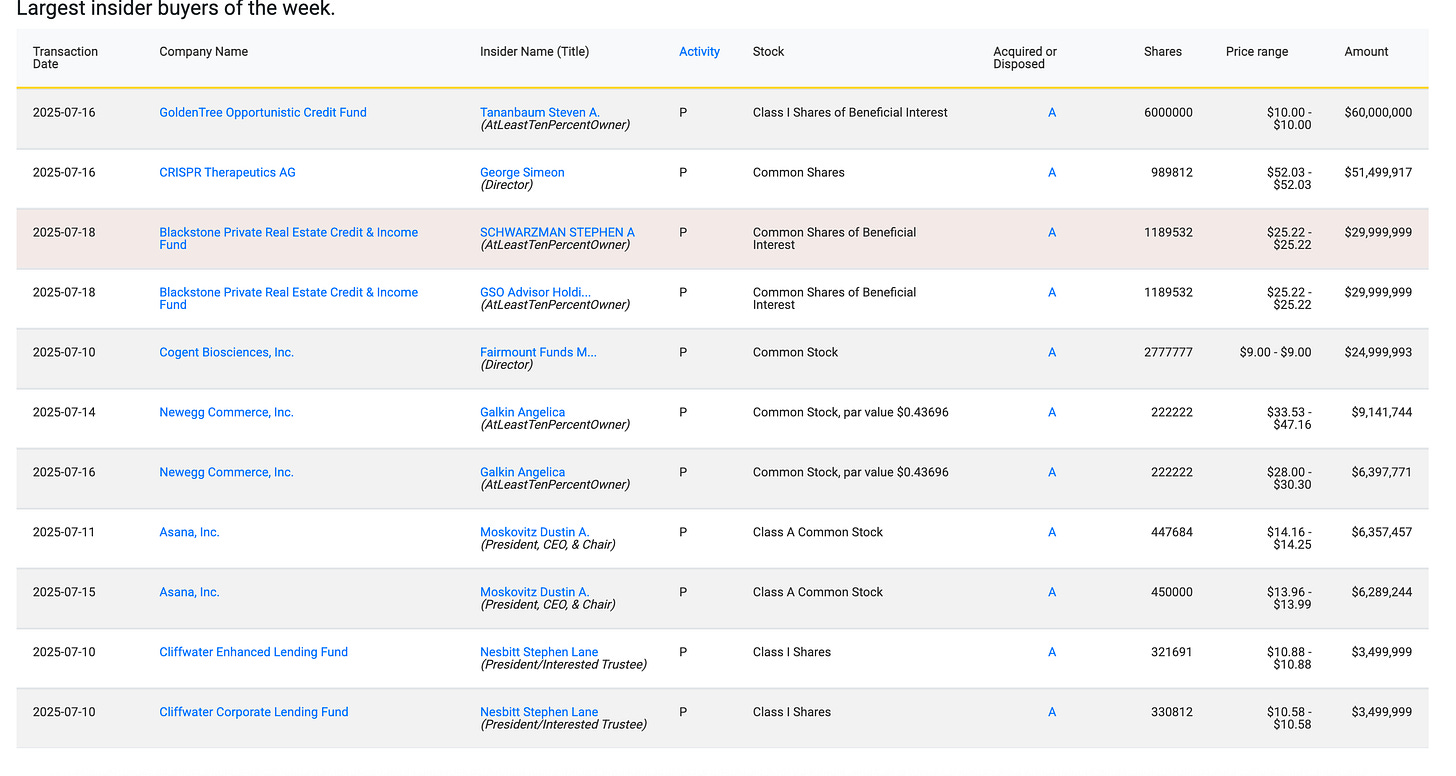Select Nesbitt Stephen Lane in Cliffwater Corporate row

pyautogui.click(x=539, y=713)
